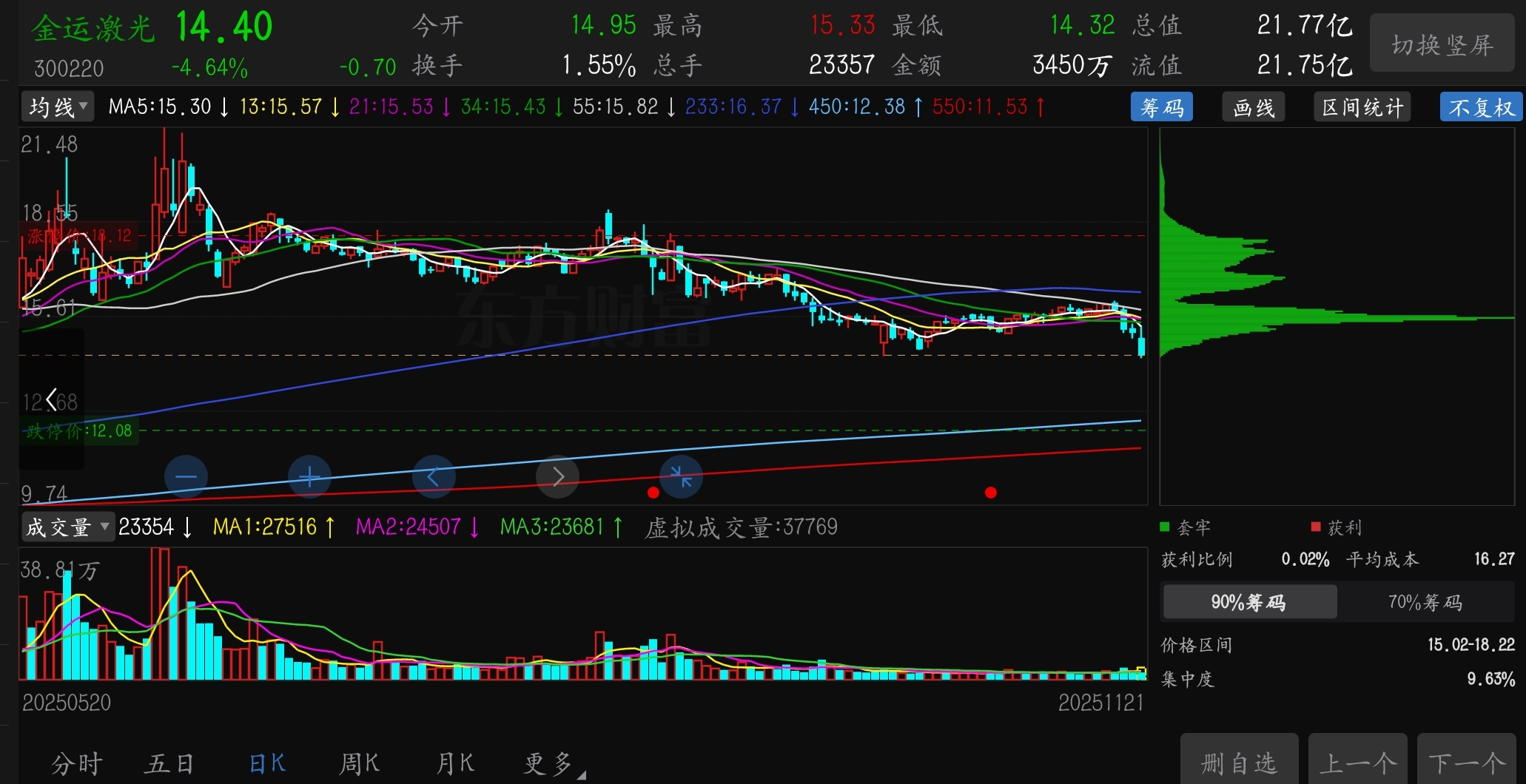Switch to the 日K tab
1526x784 pixels.
pyautogui.click(x=267, y=763)
